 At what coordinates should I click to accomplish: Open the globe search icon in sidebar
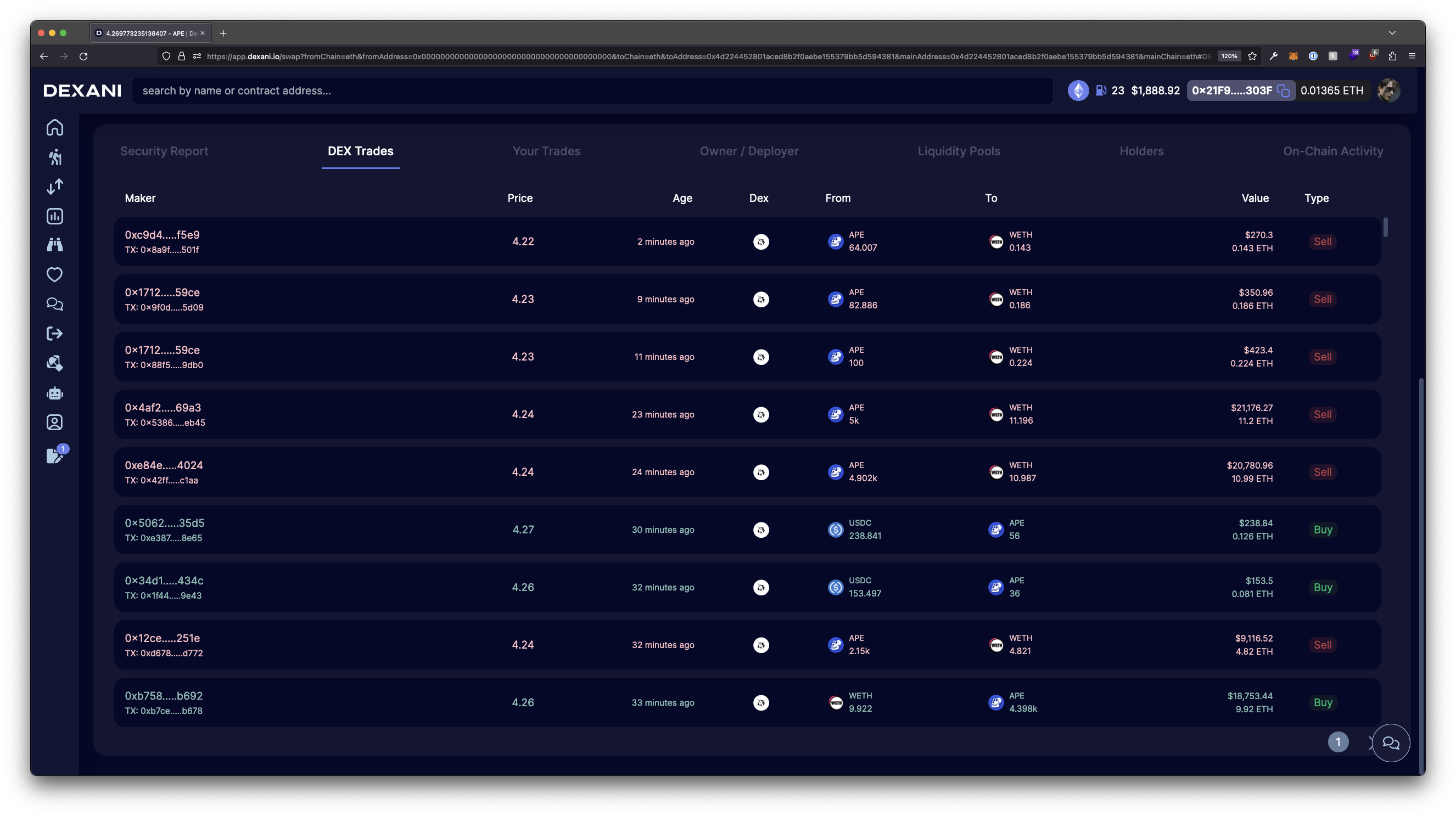coord(55,363)
